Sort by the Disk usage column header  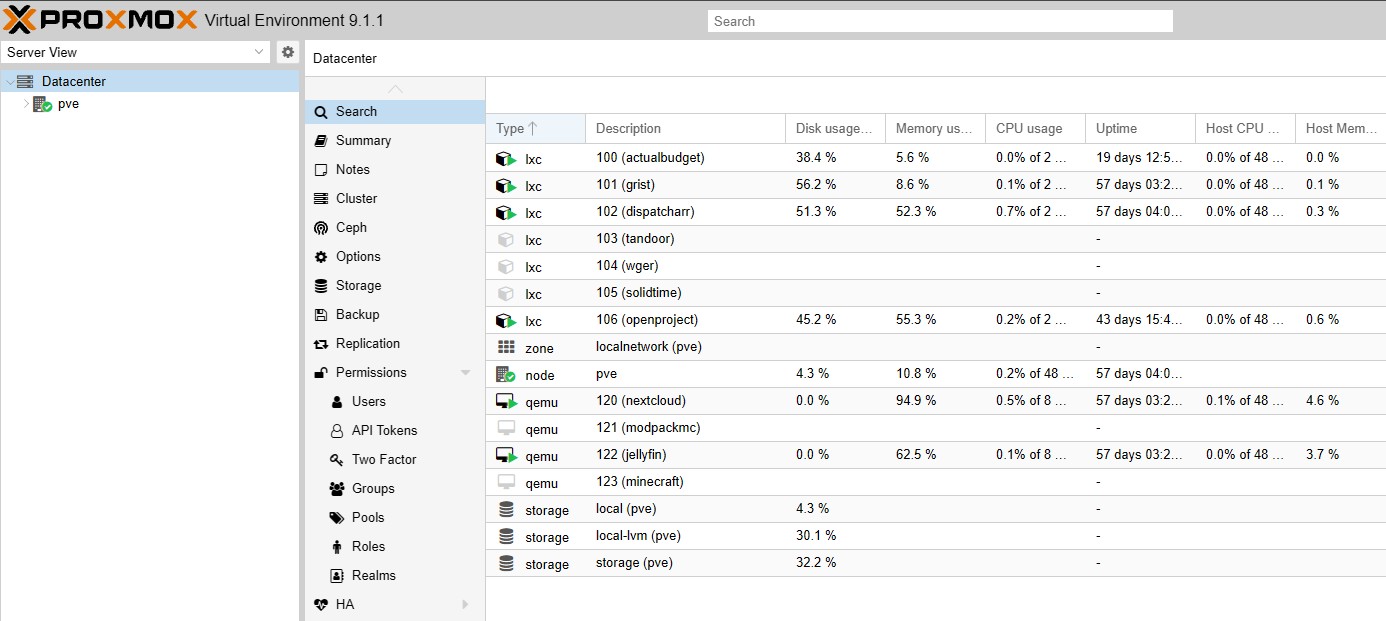click(x=835, y=128)
